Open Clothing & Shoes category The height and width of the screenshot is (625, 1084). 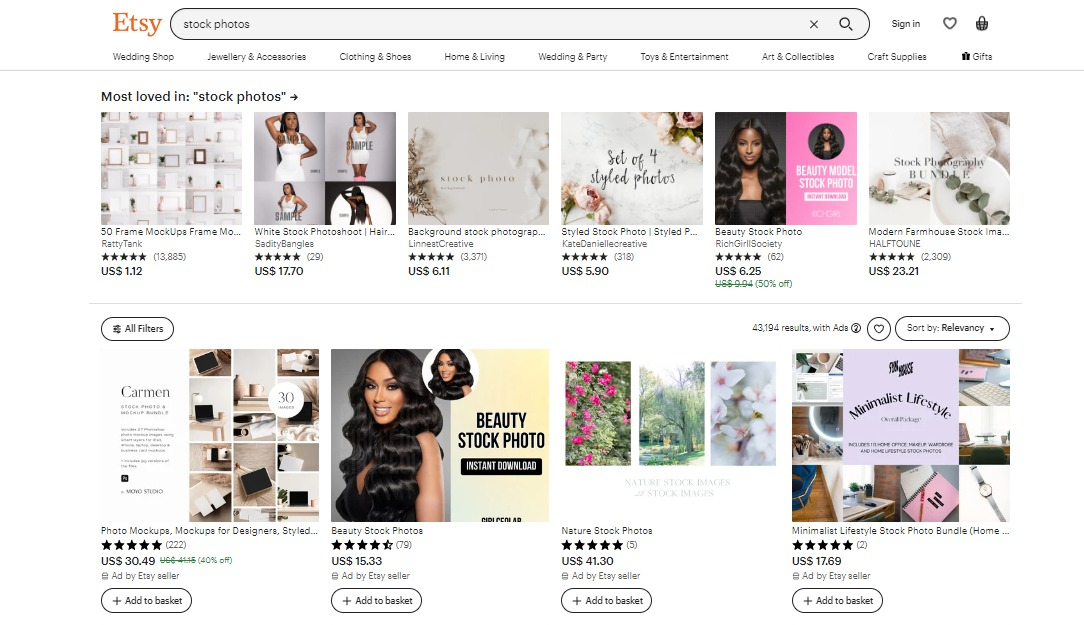375,57
